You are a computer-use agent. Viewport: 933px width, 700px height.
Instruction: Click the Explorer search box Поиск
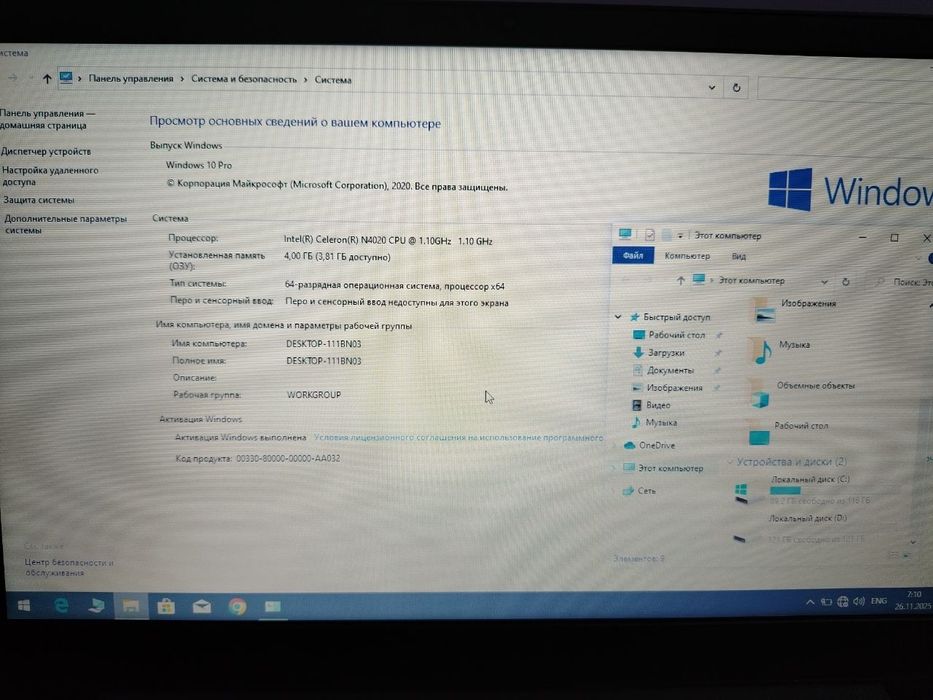pyautogui.click(x=904, y=282)
